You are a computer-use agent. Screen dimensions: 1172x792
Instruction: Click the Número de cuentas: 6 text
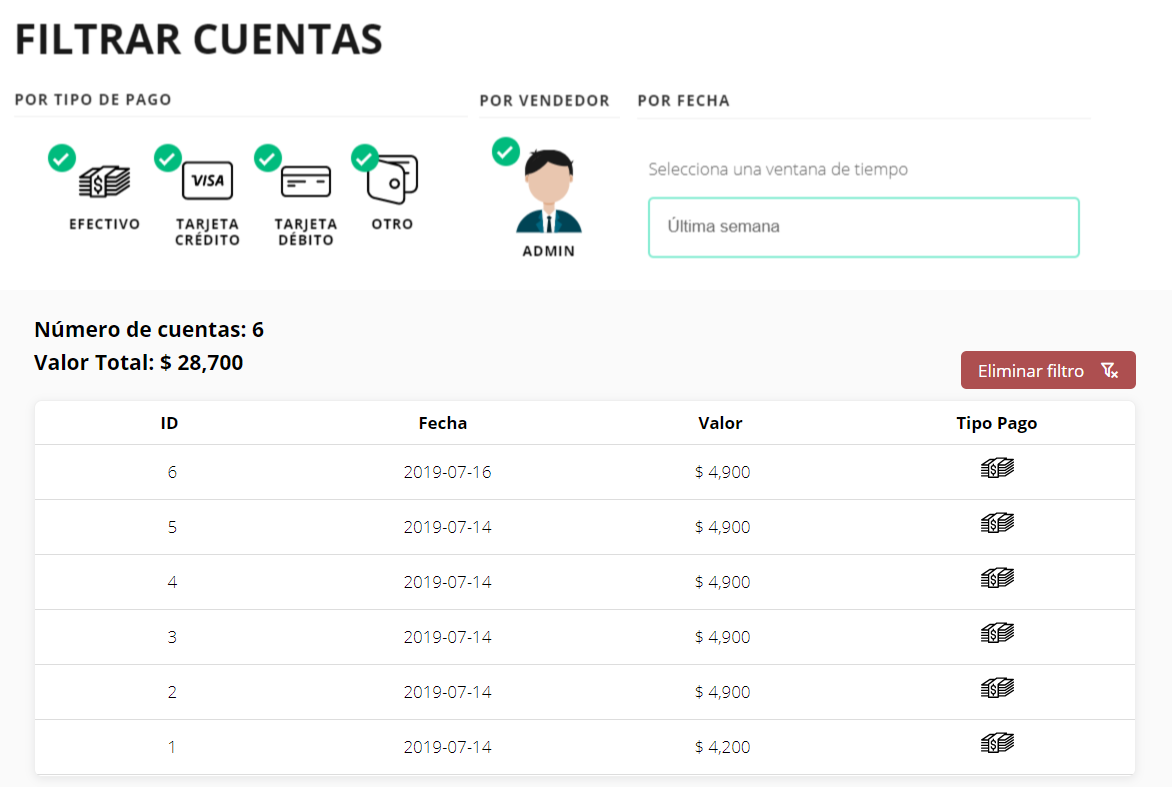pos(149,330)
